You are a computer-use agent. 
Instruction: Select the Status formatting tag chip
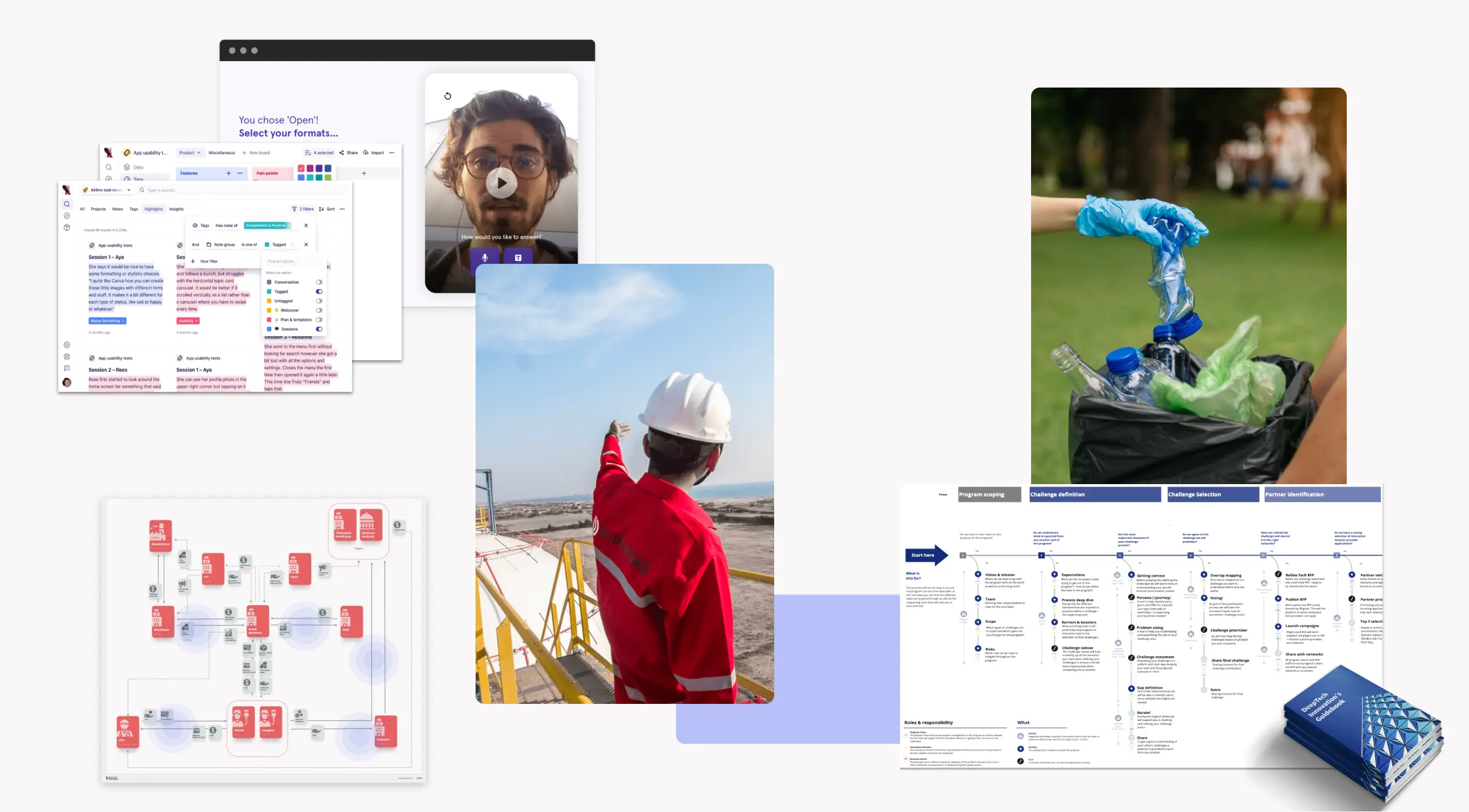(107, 321)
